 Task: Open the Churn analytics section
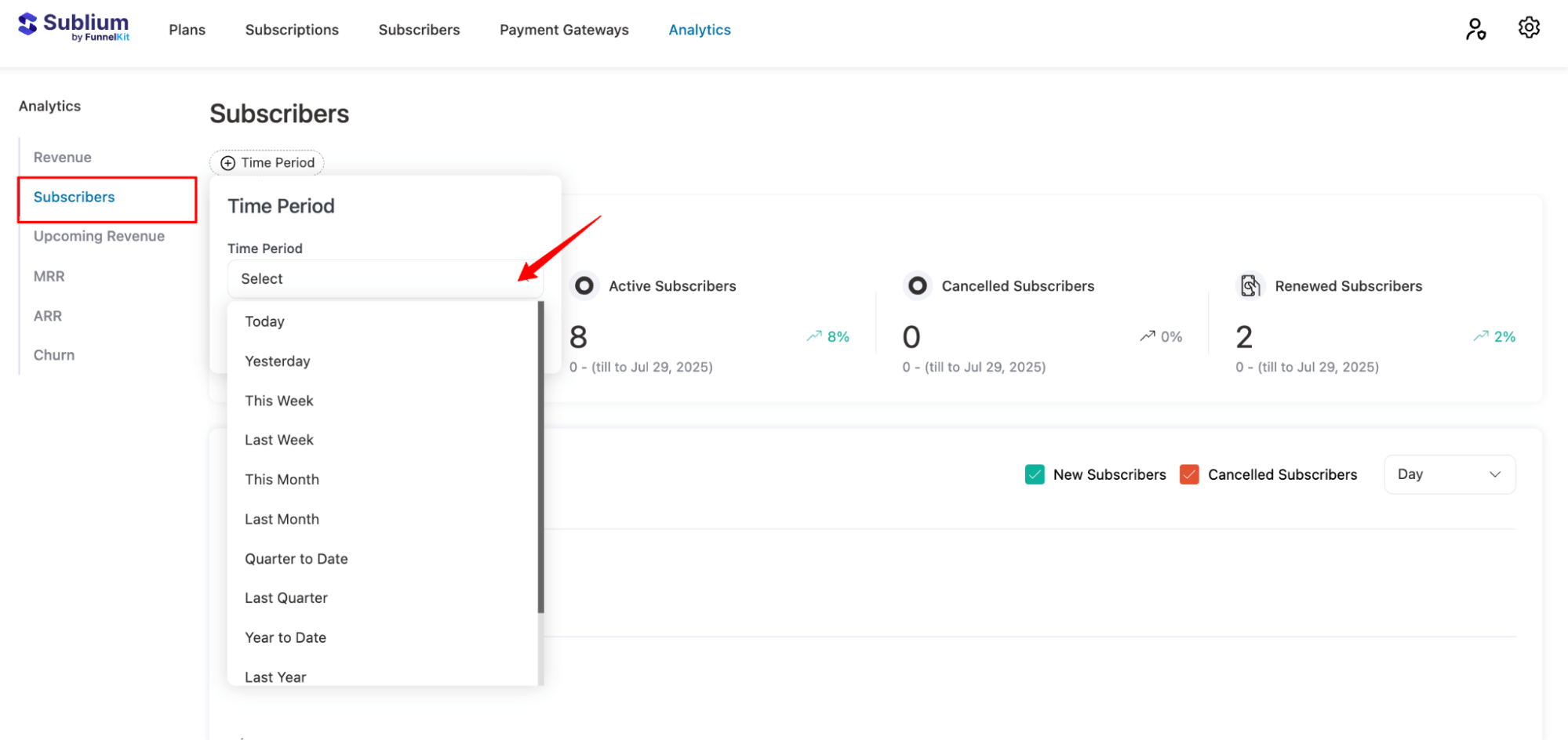click(x=53, y=354)
